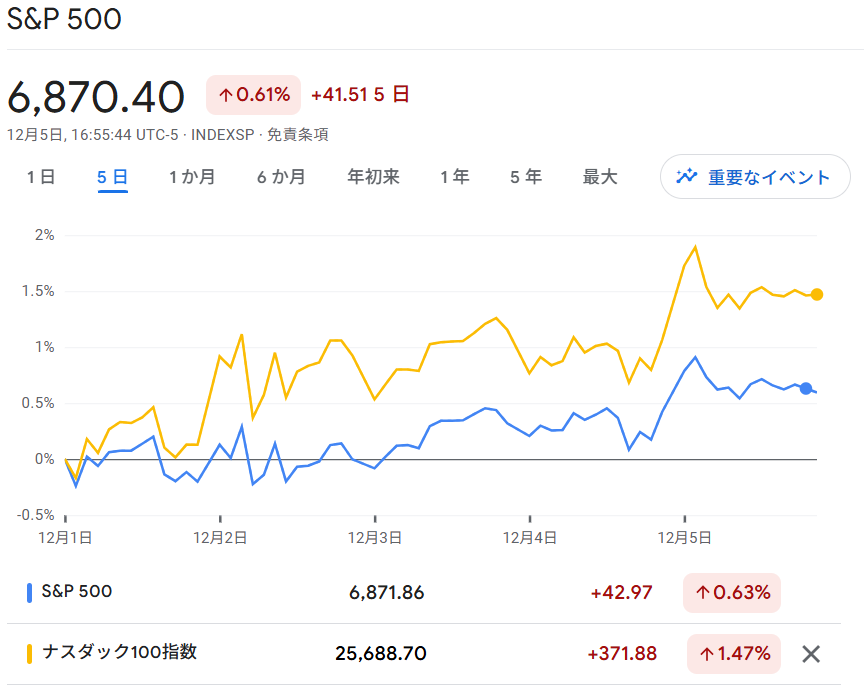Select the 年初来 range tab
The height and width of the screenshot is (688, 864).
pyautogui.click(x=373, y=176)
